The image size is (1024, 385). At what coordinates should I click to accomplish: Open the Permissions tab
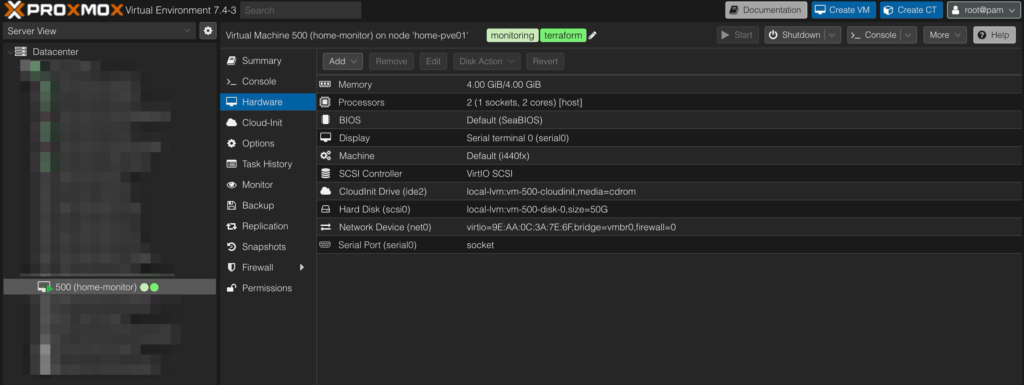coord(268,288)
